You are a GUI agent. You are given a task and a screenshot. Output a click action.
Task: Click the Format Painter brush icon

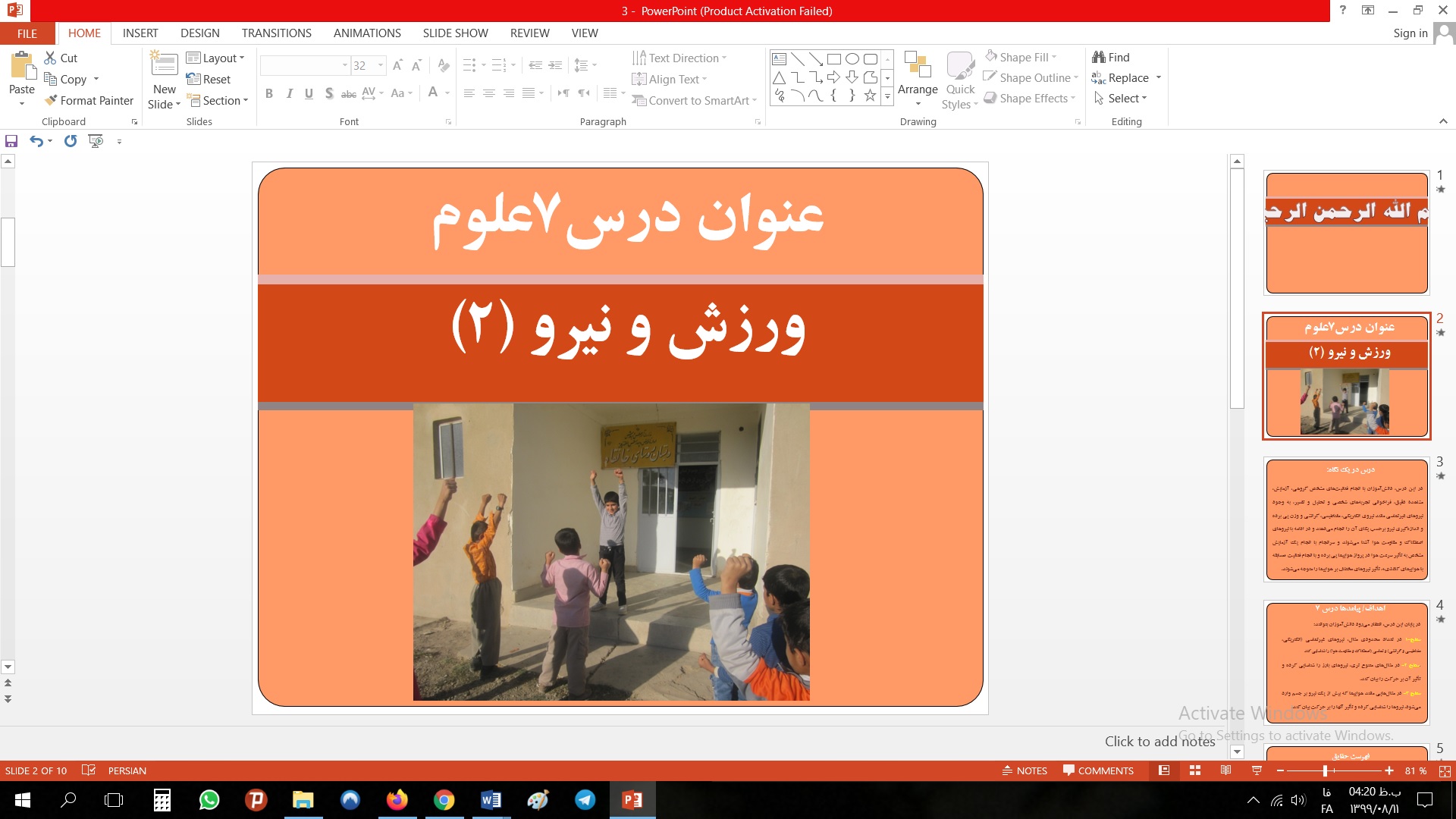[x=51, y=100]
